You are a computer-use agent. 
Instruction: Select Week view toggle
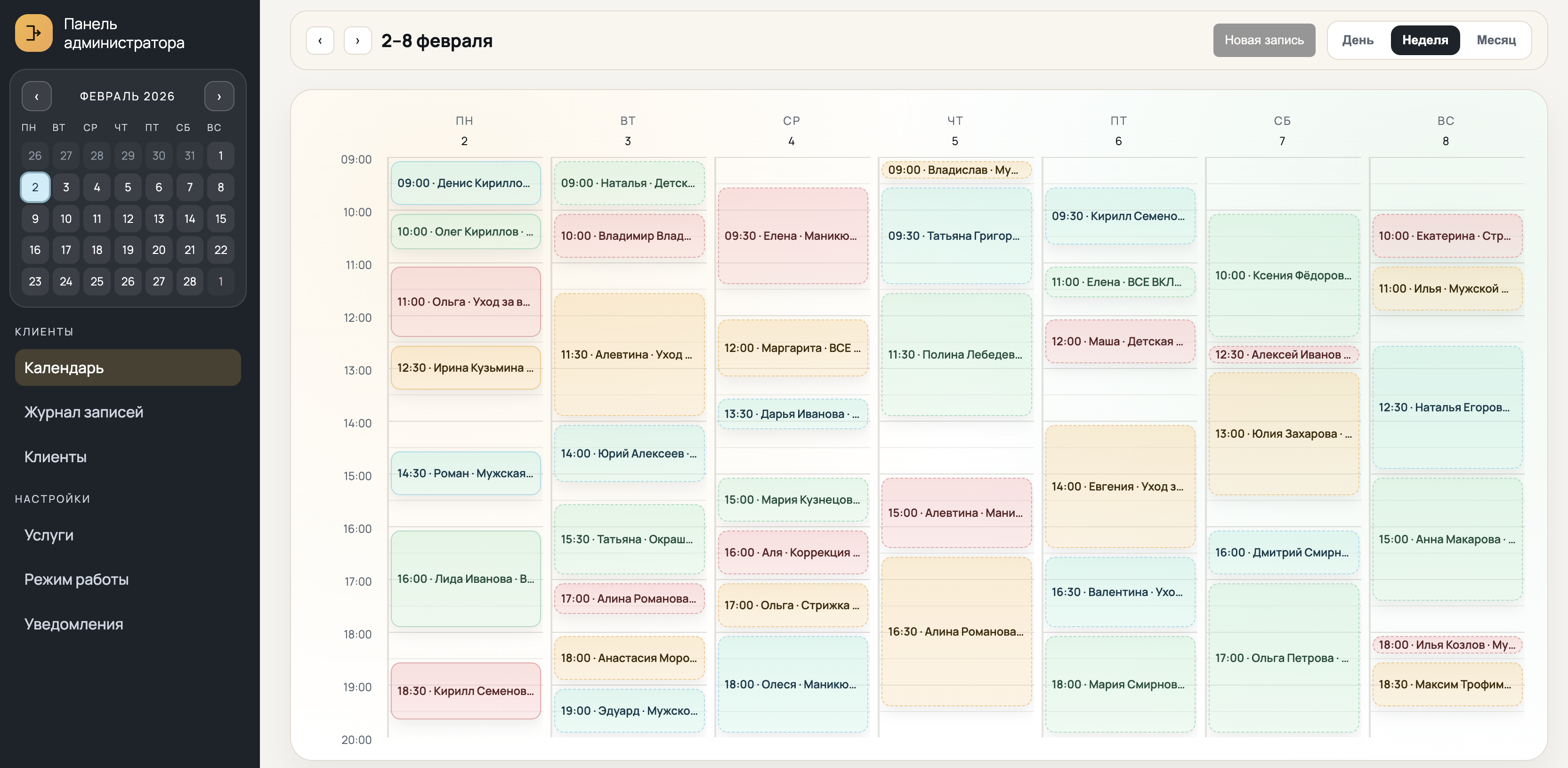(x=1424, y=40)
